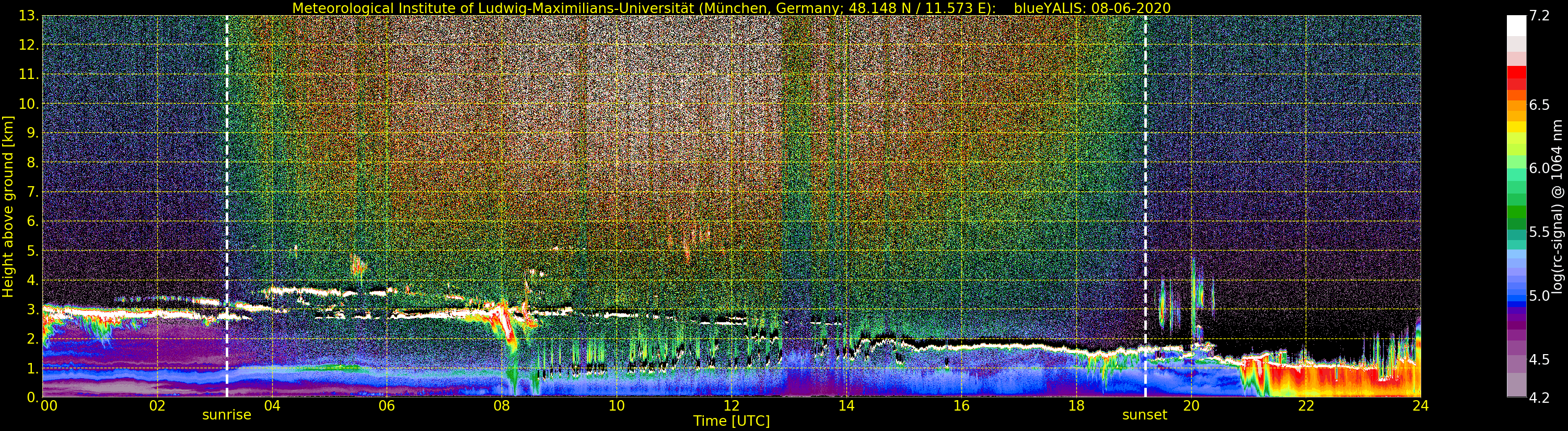Click the sunset label below the time axis
The width and height of the screenshot is (1568, 431).
tap(1144, 415)
